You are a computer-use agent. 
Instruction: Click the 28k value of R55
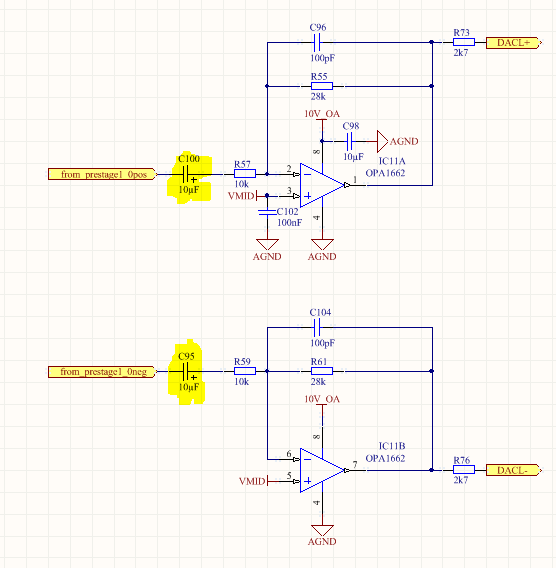tap(318, 96)
